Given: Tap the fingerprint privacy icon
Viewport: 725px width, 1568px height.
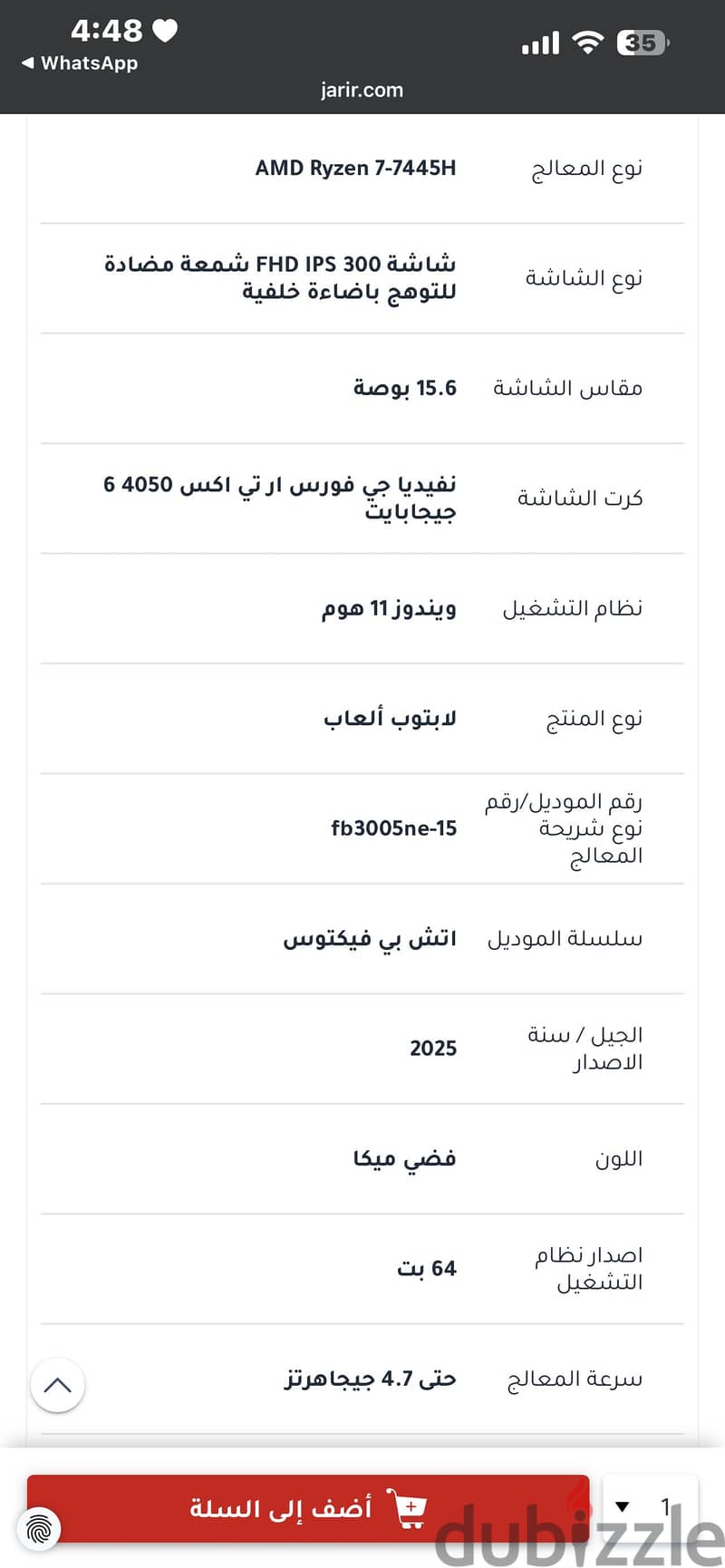Looking at the screenshot, I should (x=38, y=1530).
